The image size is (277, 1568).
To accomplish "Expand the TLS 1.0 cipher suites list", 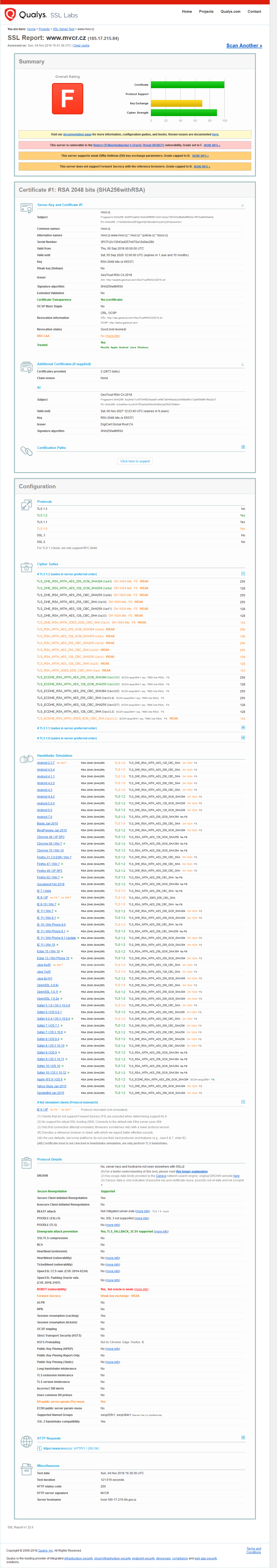I will coord(243,738).
